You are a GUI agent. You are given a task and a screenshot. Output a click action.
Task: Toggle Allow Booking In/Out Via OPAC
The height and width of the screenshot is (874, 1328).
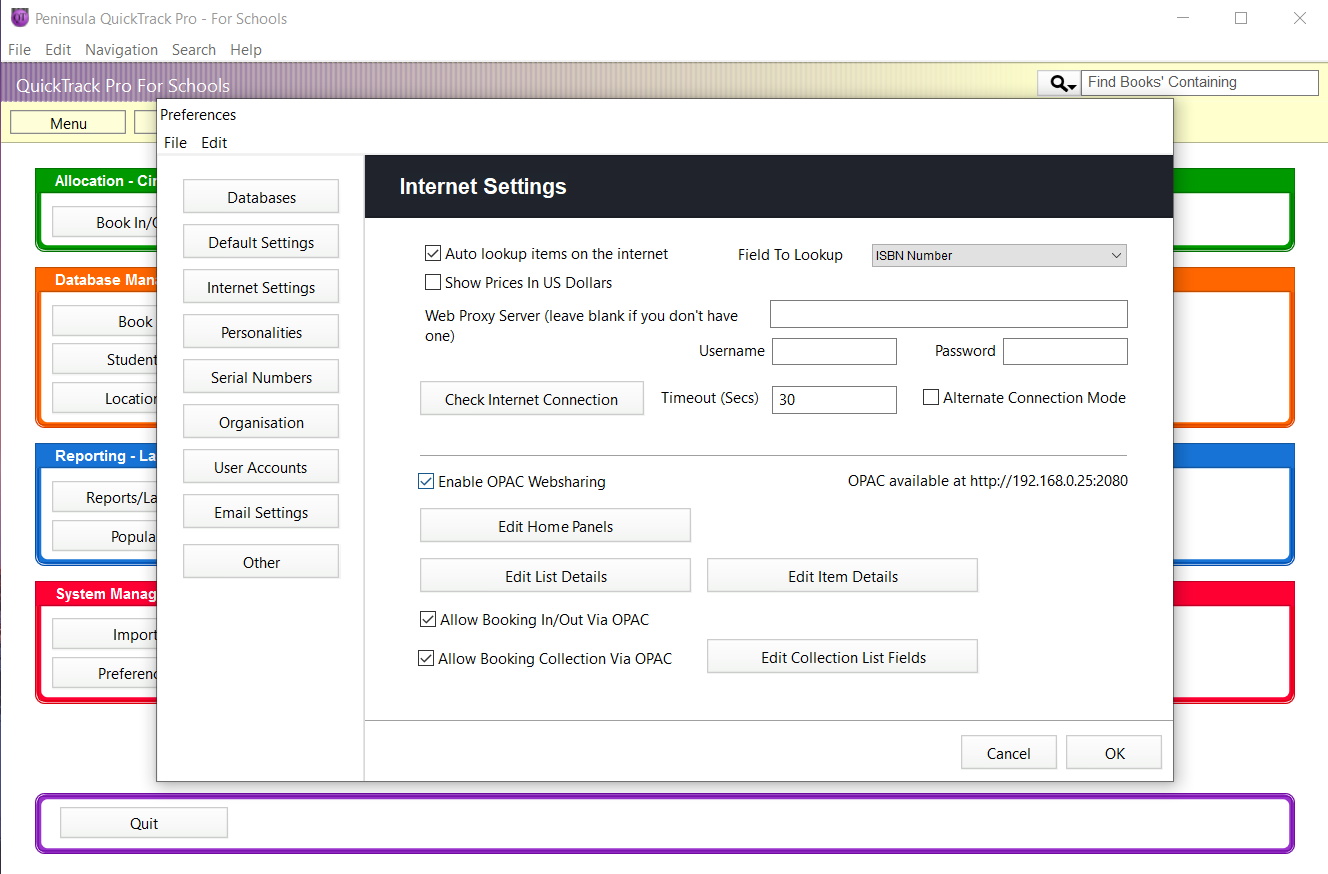[x=427, y=620]
